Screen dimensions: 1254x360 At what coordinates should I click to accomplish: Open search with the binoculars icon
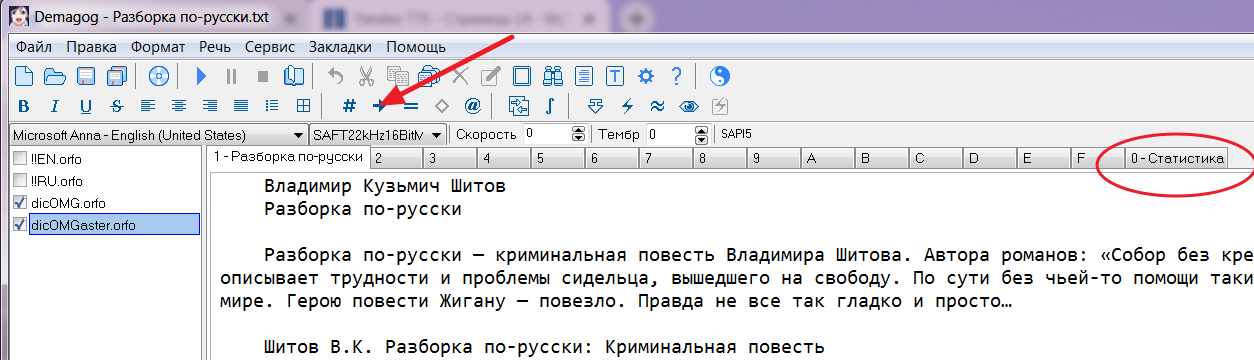pos(553,76)
